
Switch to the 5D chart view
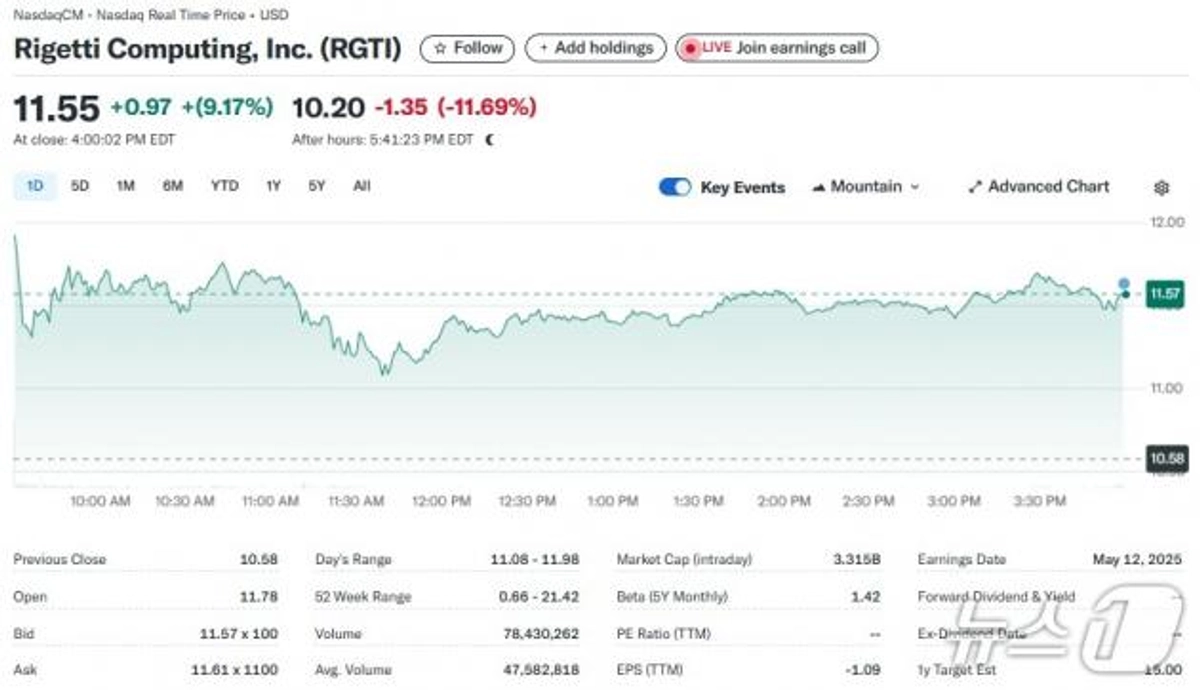click(79, 186)
